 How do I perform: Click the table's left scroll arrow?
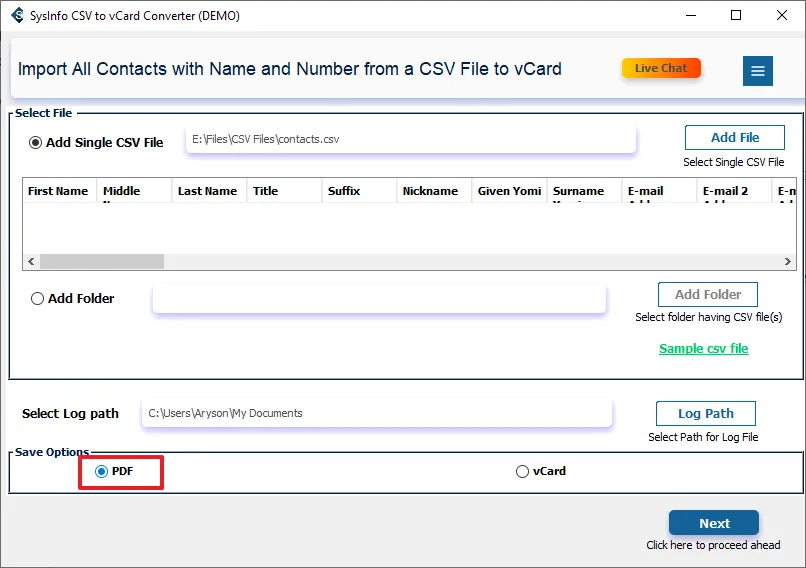(x=31, y=262)
